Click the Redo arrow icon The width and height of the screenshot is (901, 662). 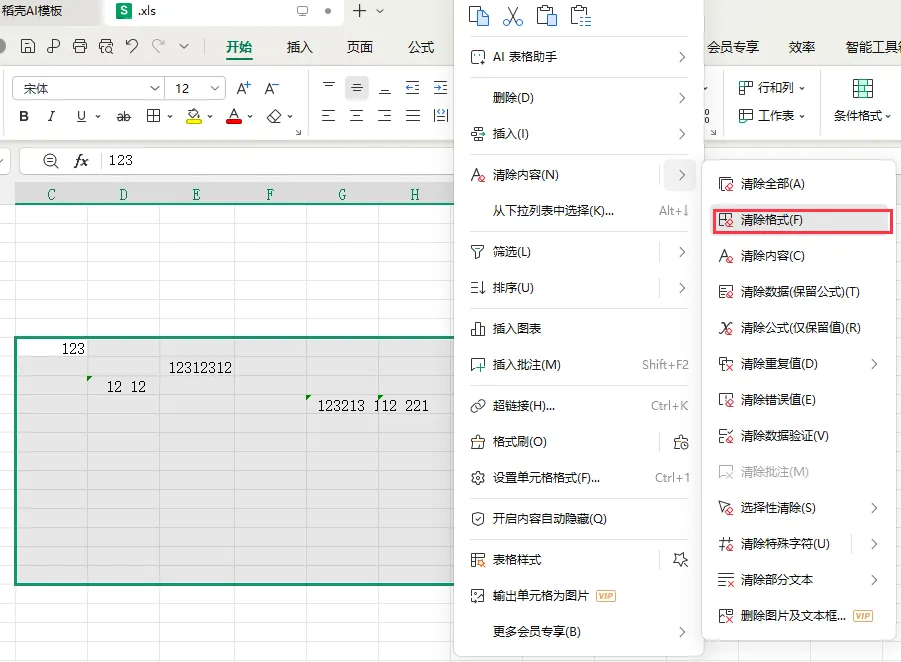click(159, 46)
